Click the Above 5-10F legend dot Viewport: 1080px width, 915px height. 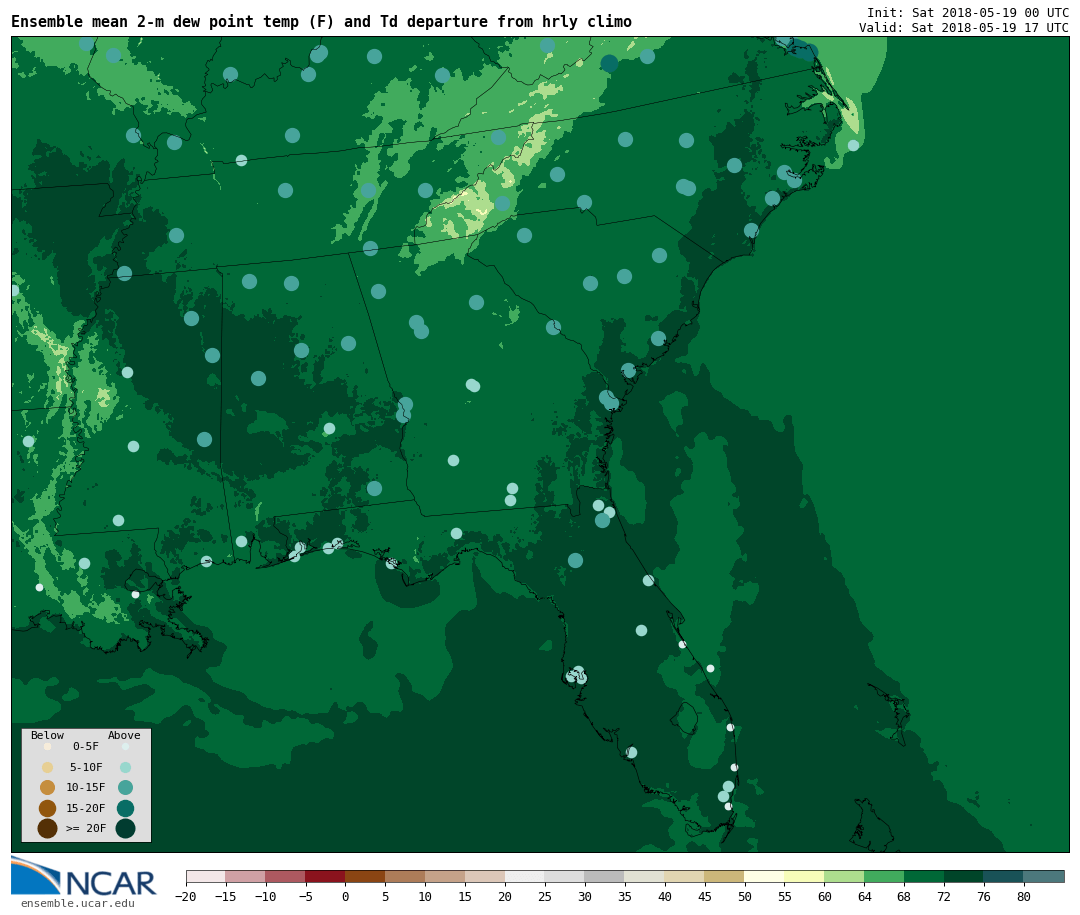[125, 768]
